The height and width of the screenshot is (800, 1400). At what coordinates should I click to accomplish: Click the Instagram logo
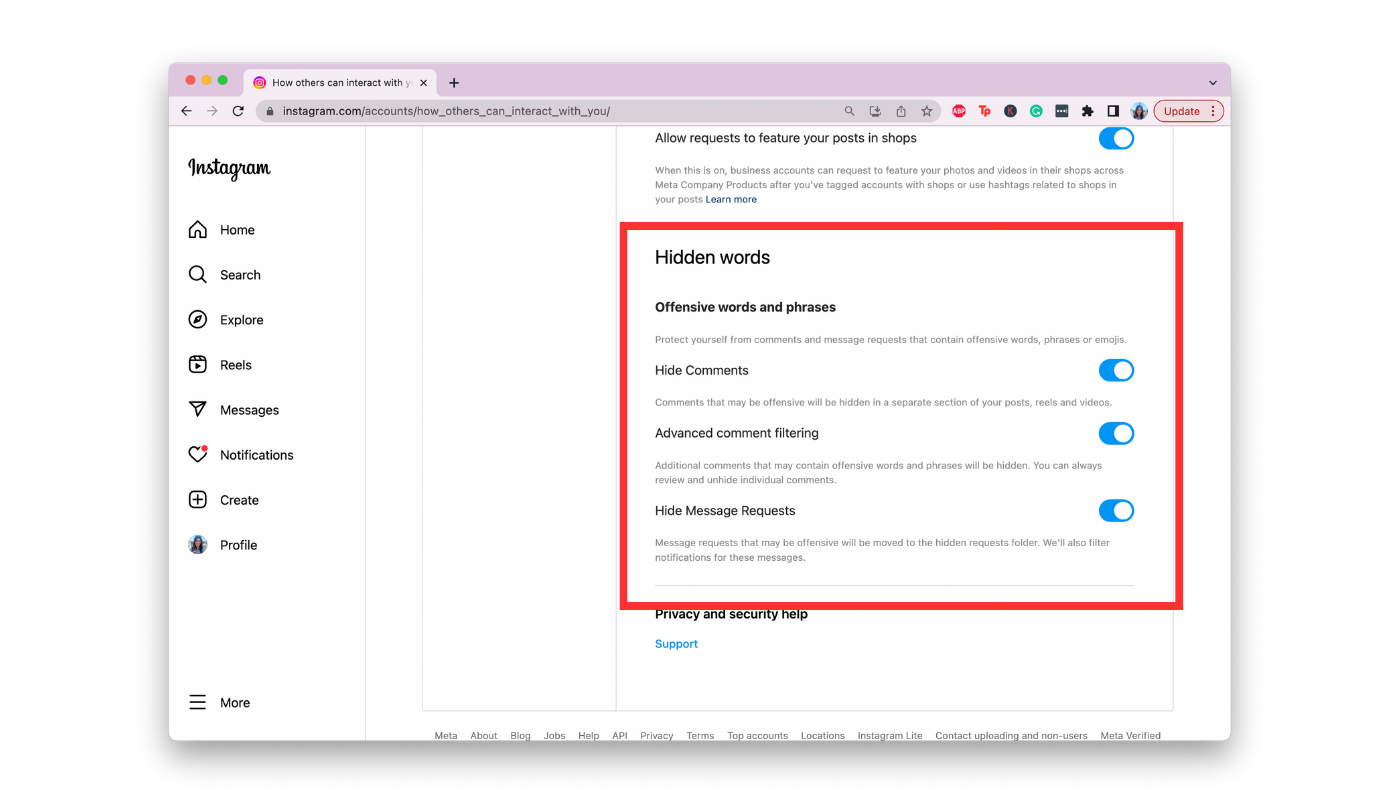(229, 169)
